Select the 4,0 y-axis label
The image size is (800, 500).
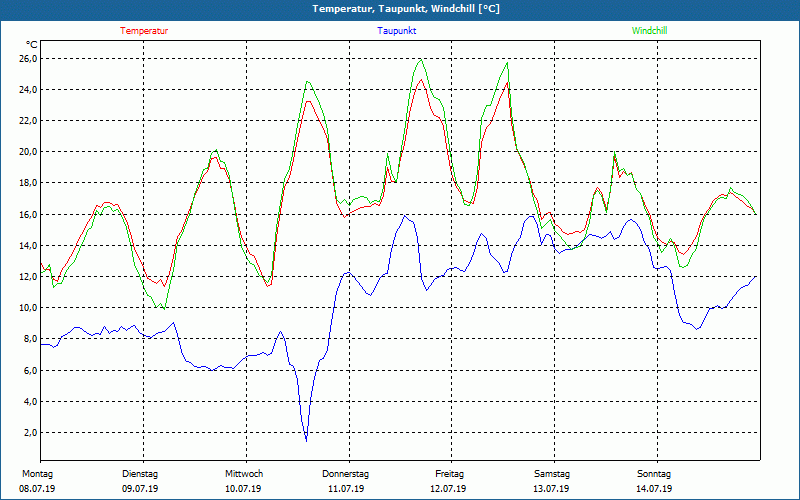(30, 402)
